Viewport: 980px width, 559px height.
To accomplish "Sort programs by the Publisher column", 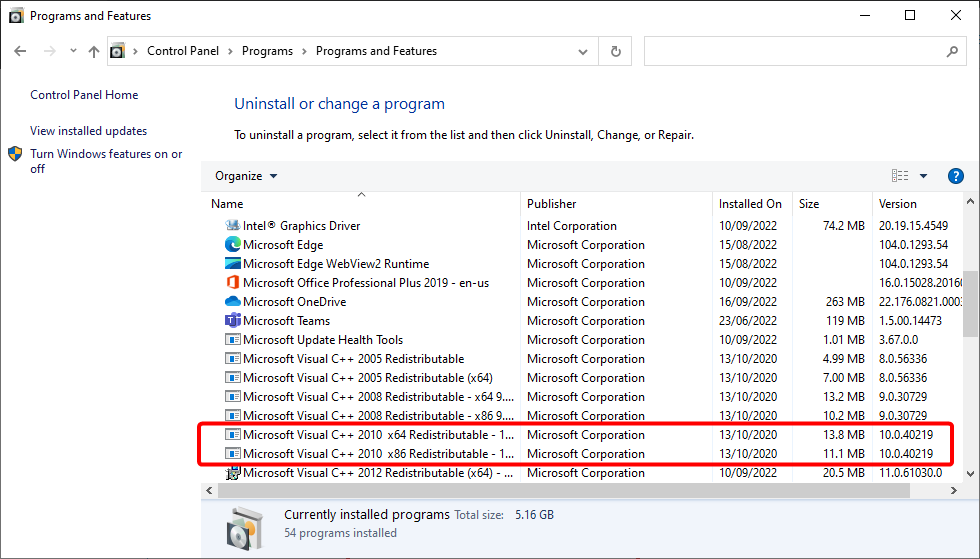I will (552, 204).
